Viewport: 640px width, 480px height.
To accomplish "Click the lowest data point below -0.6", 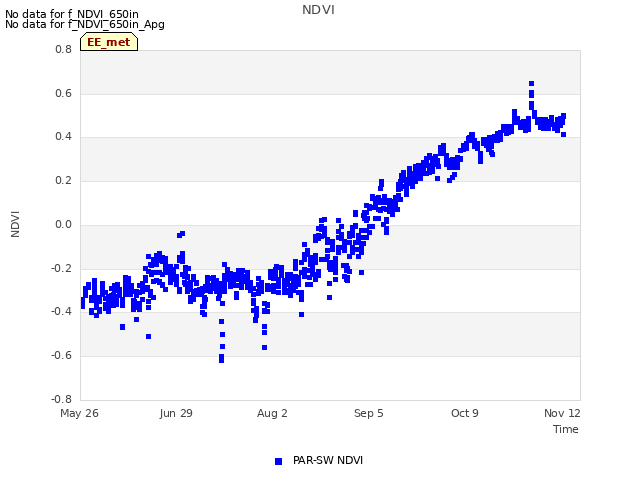I will pyautogui.click(x=222, y=360).
